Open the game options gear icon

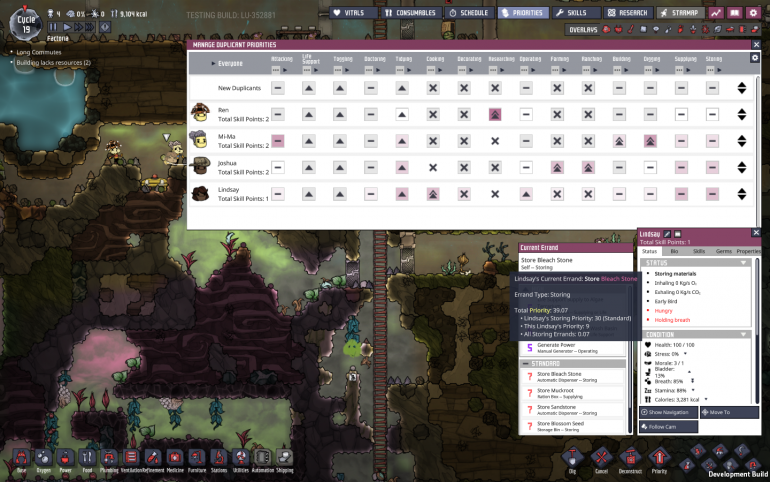[x=753, y=13]
